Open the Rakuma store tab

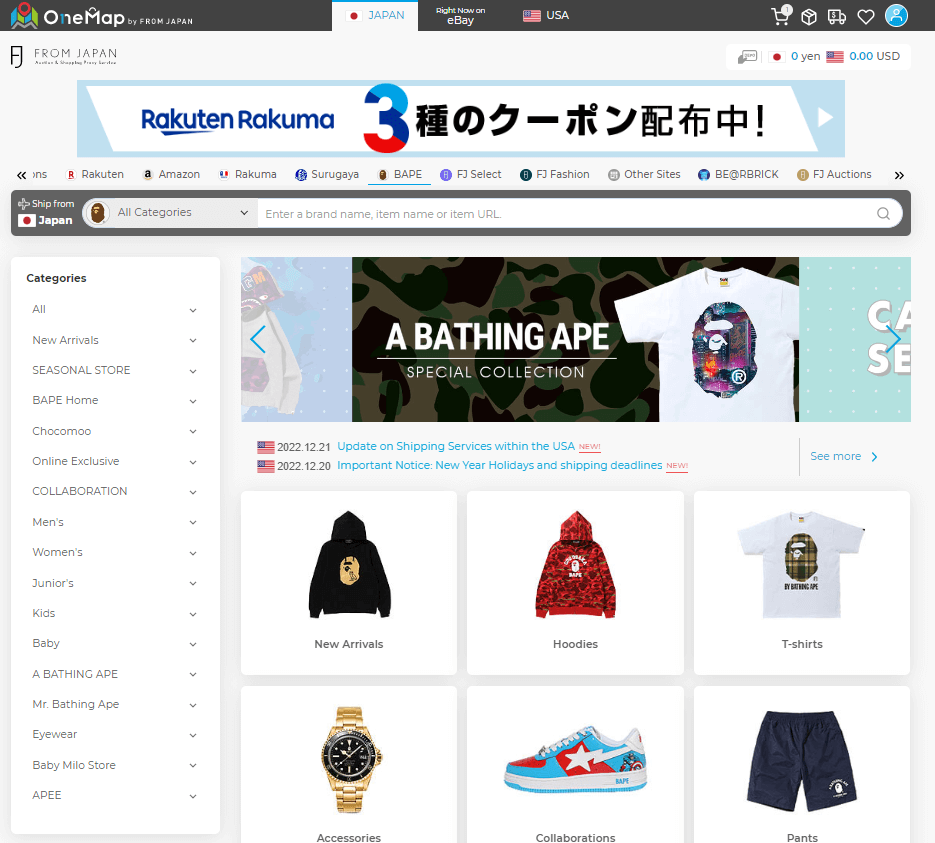pyautogui.click(x=247, y=175)
